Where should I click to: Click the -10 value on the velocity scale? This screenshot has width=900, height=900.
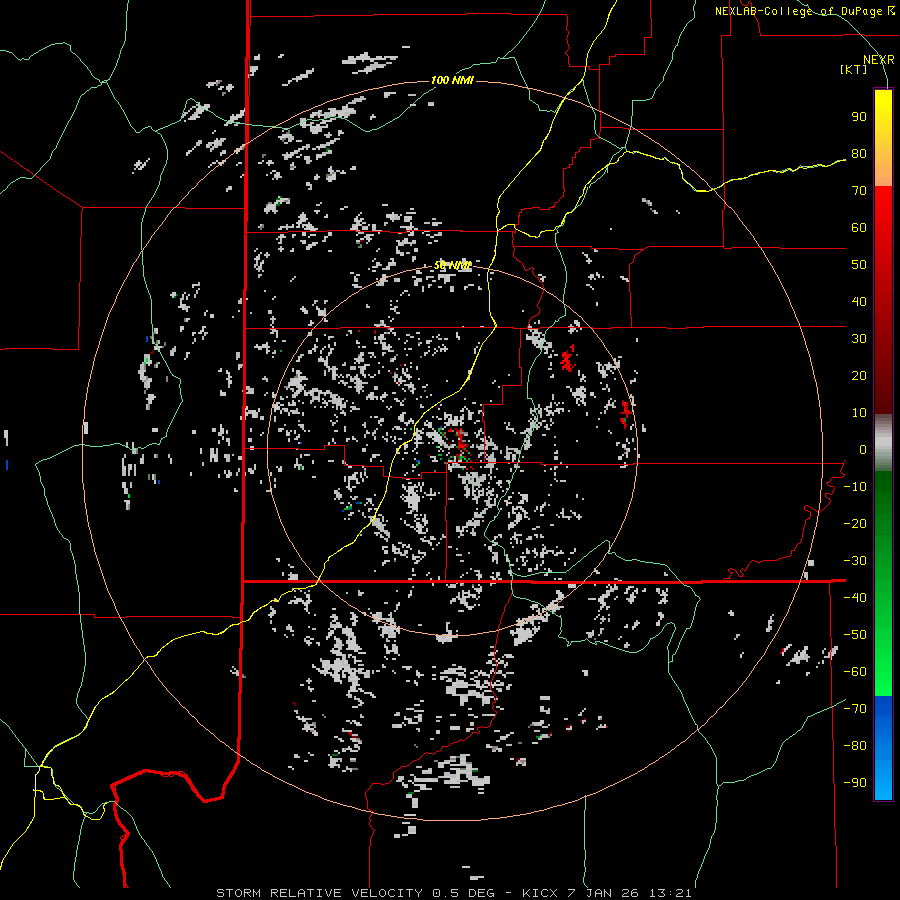(855, 487)
